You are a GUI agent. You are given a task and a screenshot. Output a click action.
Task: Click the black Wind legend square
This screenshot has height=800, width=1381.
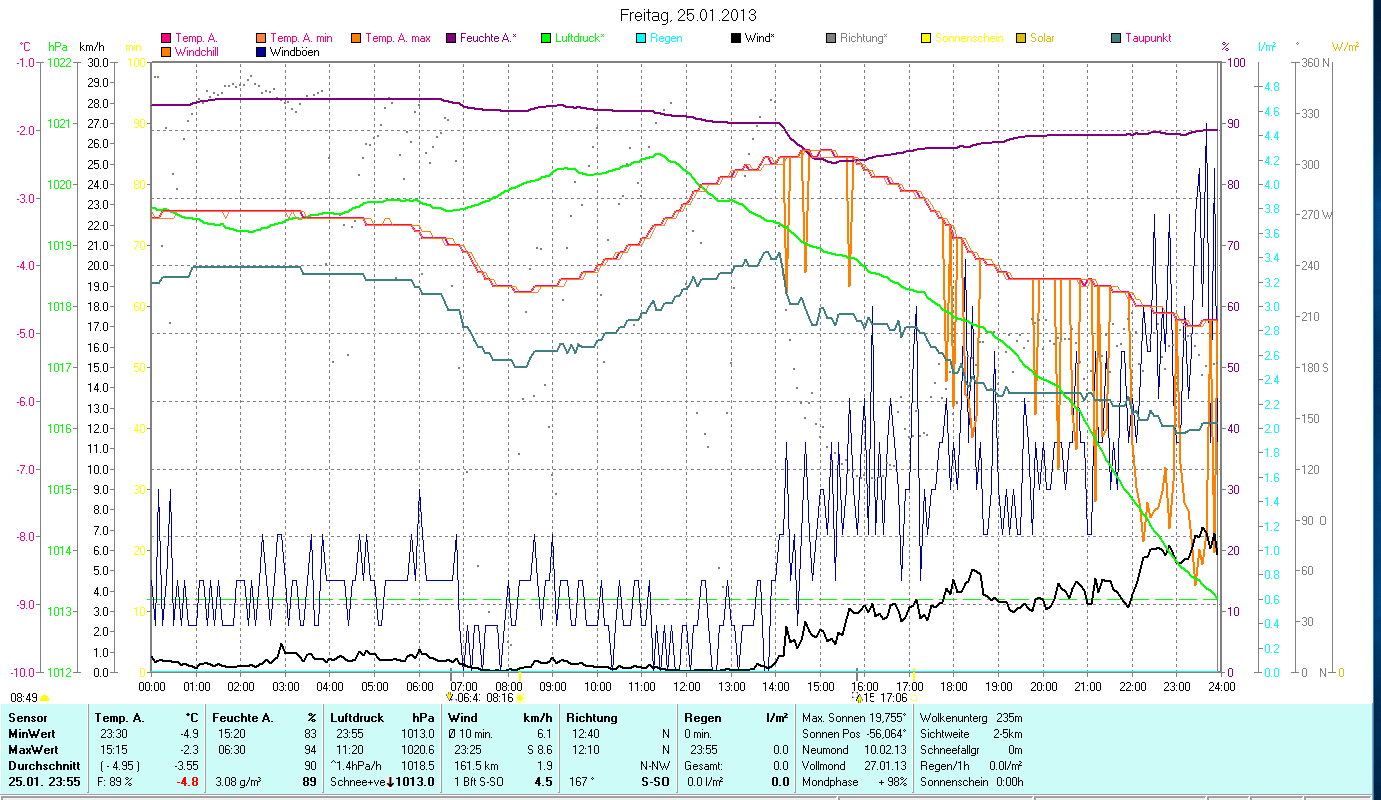735,38
